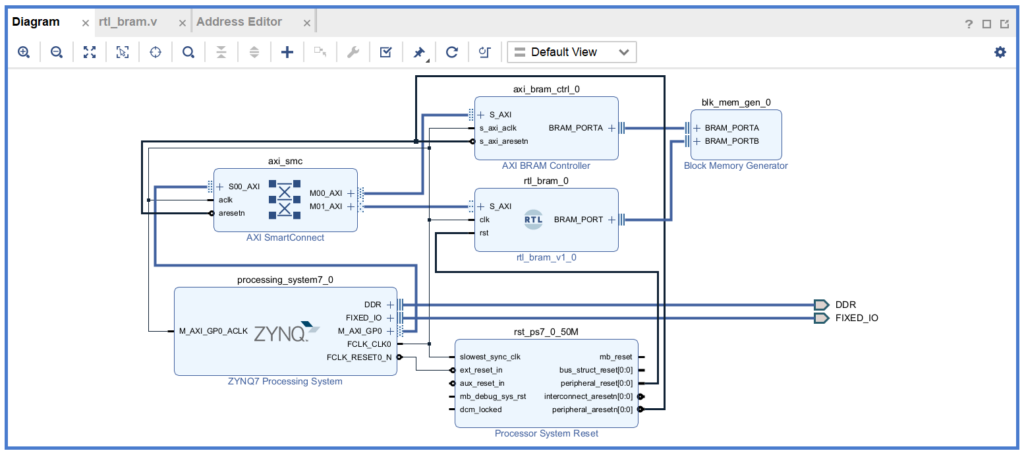Screen dimensions: 1024x455
Task: Click the Zoom Out magnifier icon
Action: pos(57,52)
